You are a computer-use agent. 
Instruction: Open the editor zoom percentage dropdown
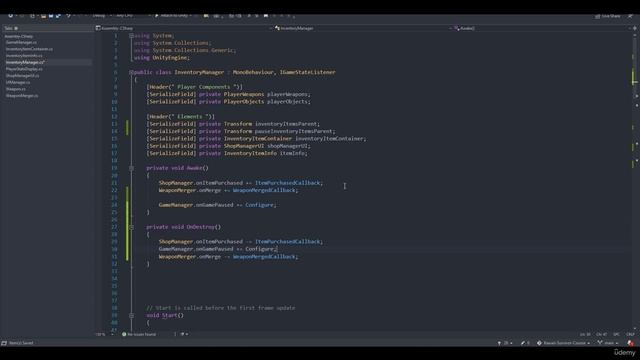[104, 334]
